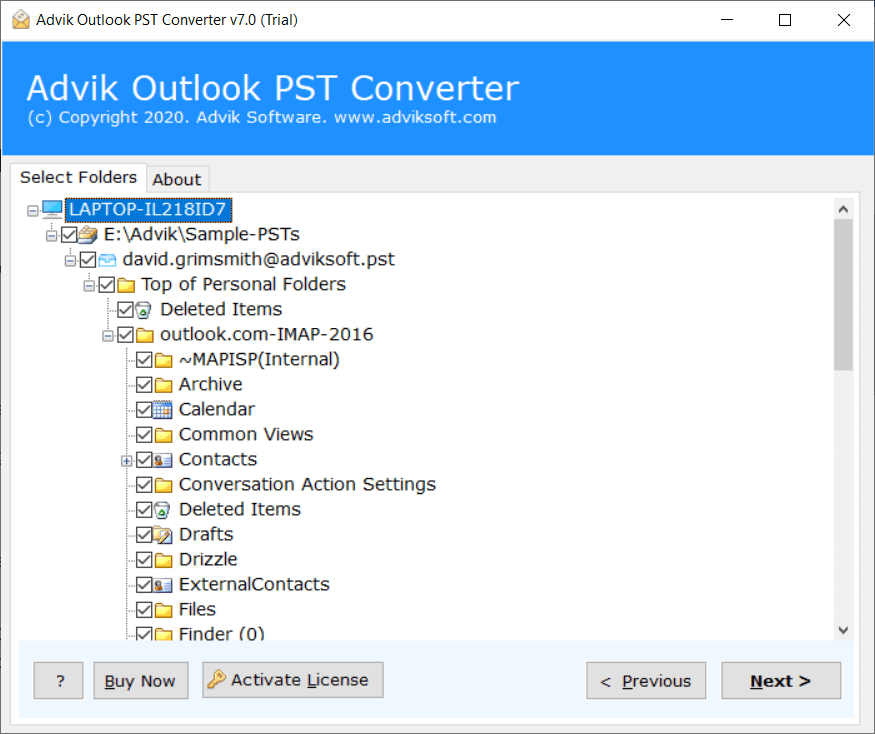875x734 pixels.
Task: Click the scrollbar down arrow
Action: tap(842, 630)
